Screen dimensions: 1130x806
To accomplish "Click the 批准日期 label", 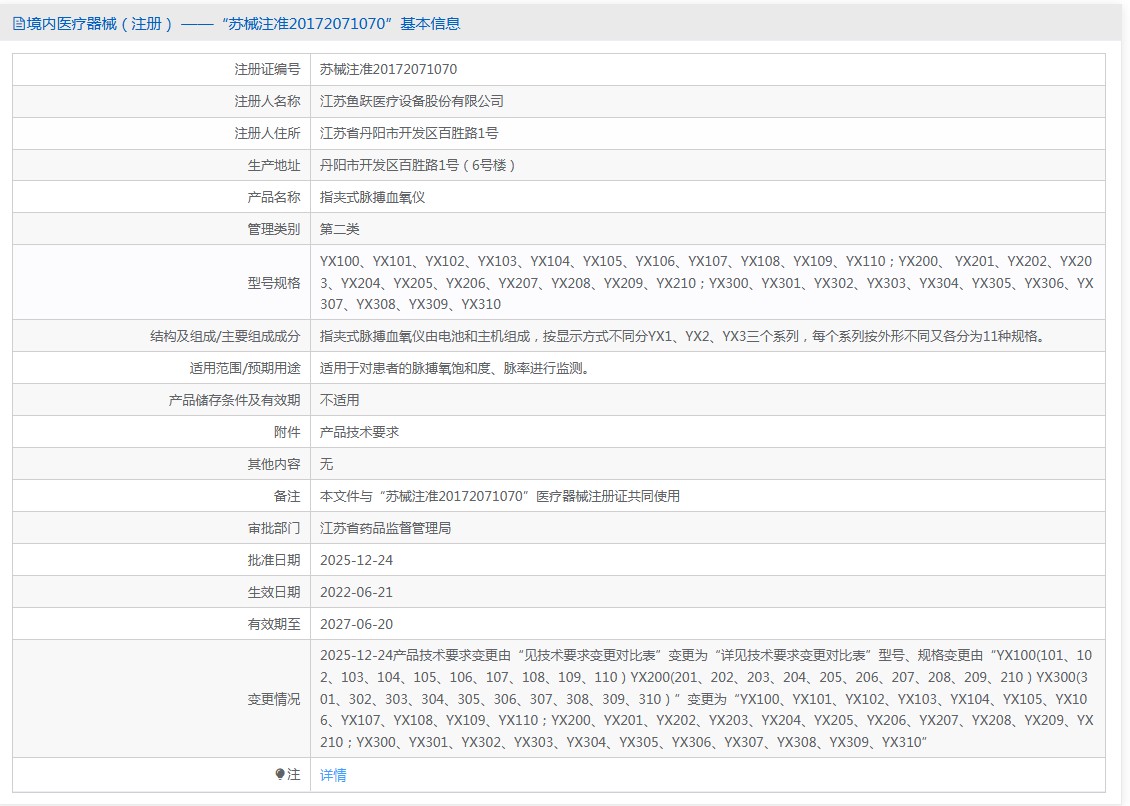I will [x=274, y=560].
